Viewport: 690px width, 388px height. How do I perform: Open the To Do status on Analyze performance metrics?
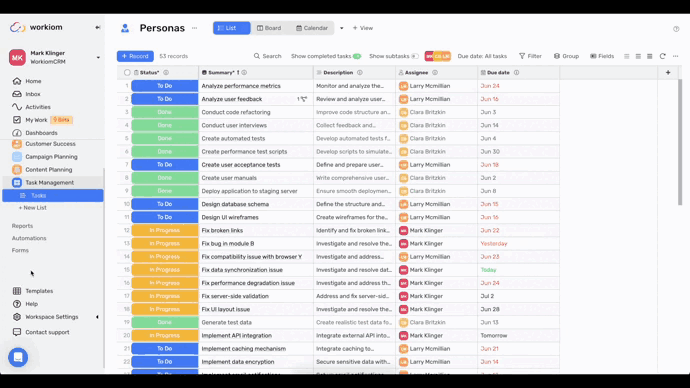(165, 86)
